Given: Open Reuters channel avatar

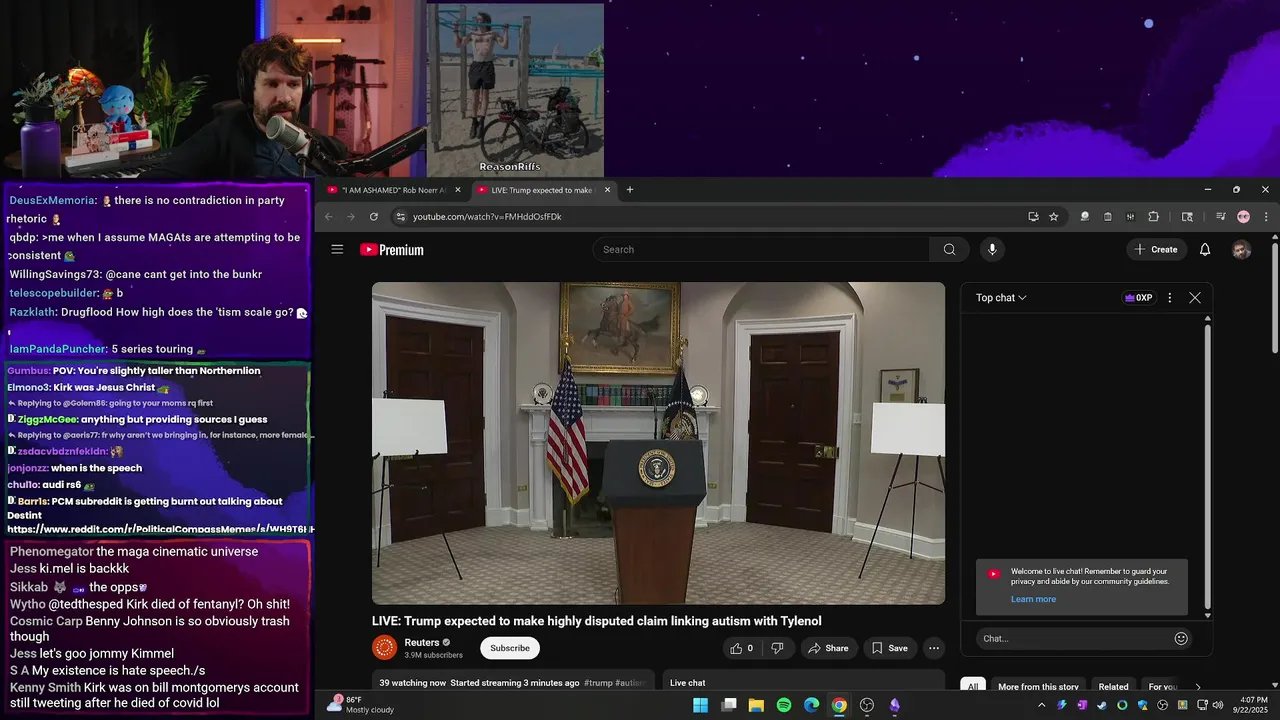Looking at the screenshot, I should (384, 648).
